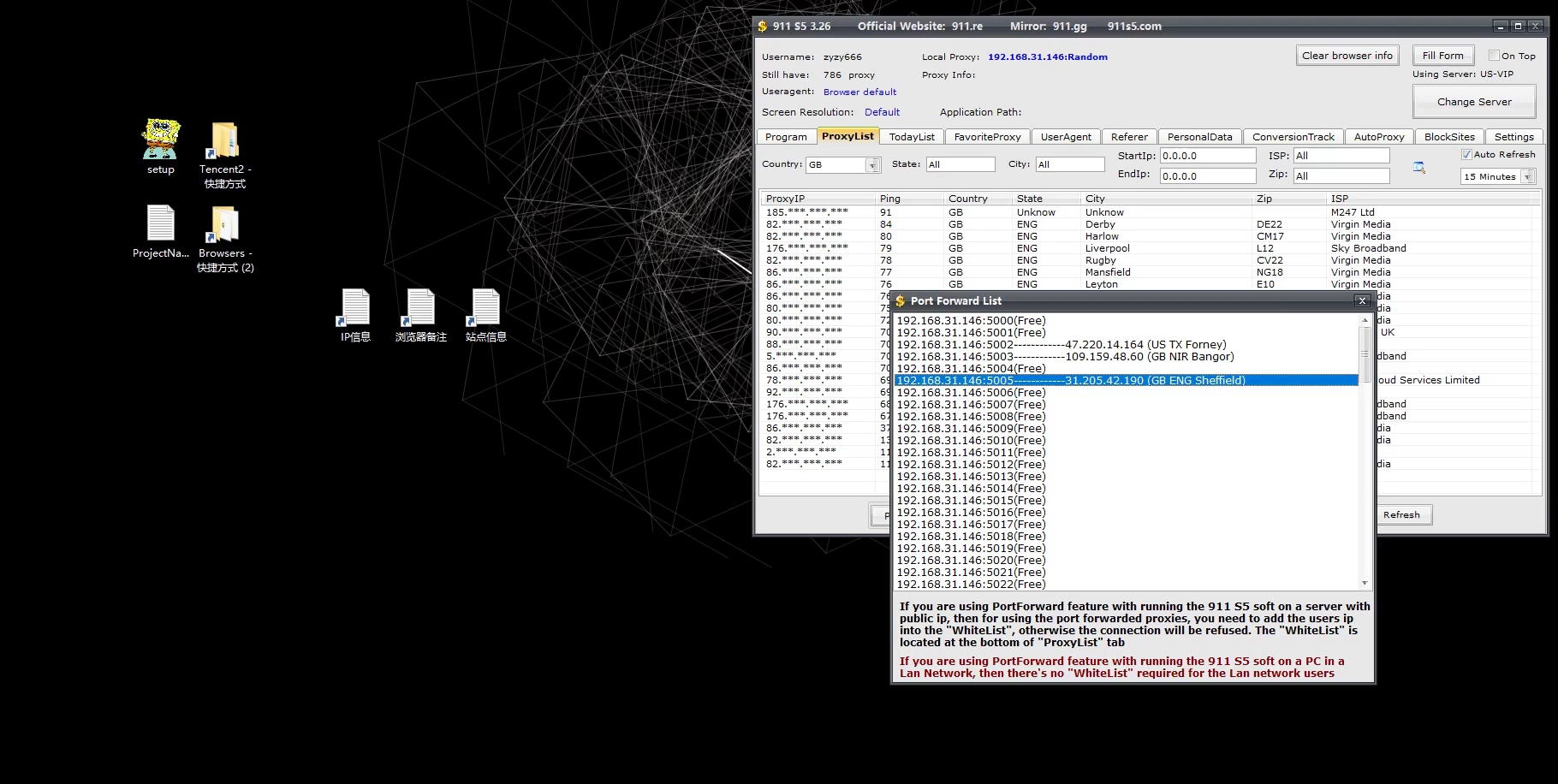The image size is (1558, 784).
Task: Open the Referer tab
Action: pos(1129,137)
